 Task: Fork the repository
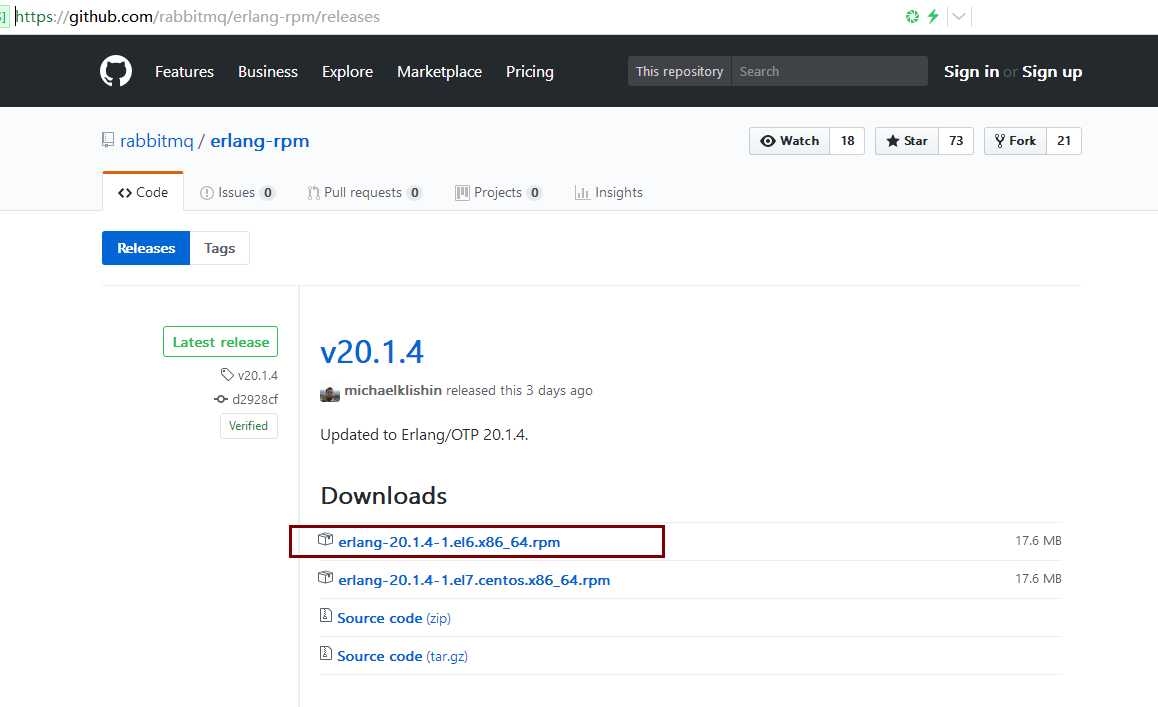(x=1015, y=140)
